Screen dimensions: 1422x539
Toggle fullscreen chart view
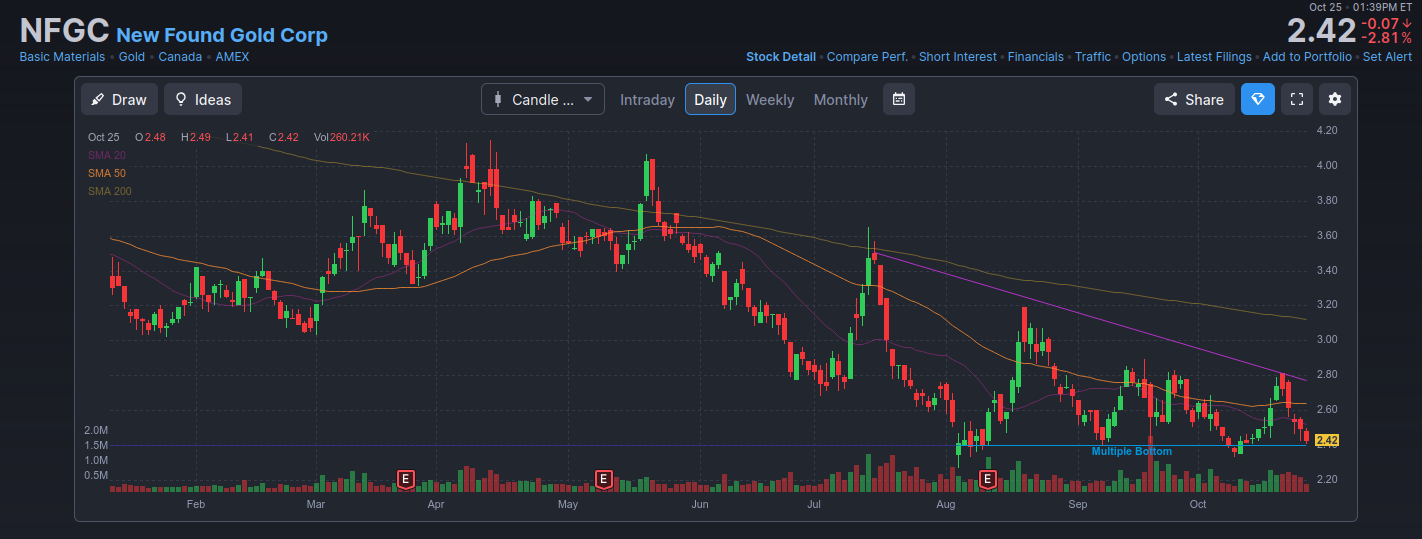tap(1297, 99)
